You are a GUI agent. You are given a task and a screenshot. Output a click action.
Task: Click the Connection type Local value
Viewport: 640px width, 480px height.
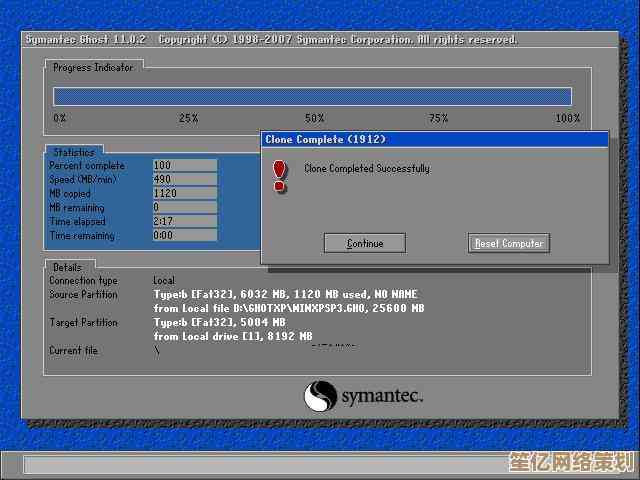point(164,281)
